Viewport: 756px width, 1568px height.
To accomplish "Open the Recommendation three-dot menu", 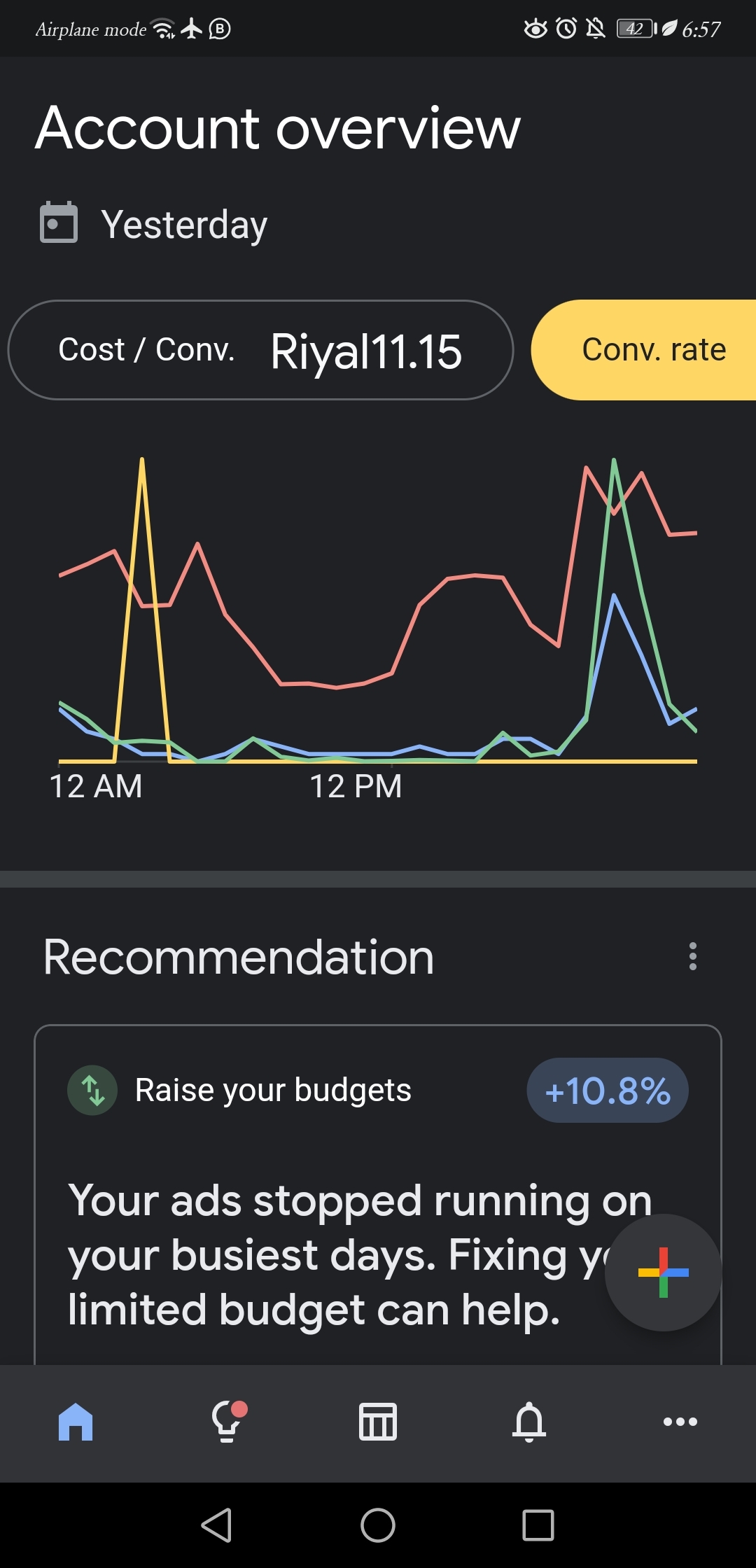I will [x=693, y=956].
